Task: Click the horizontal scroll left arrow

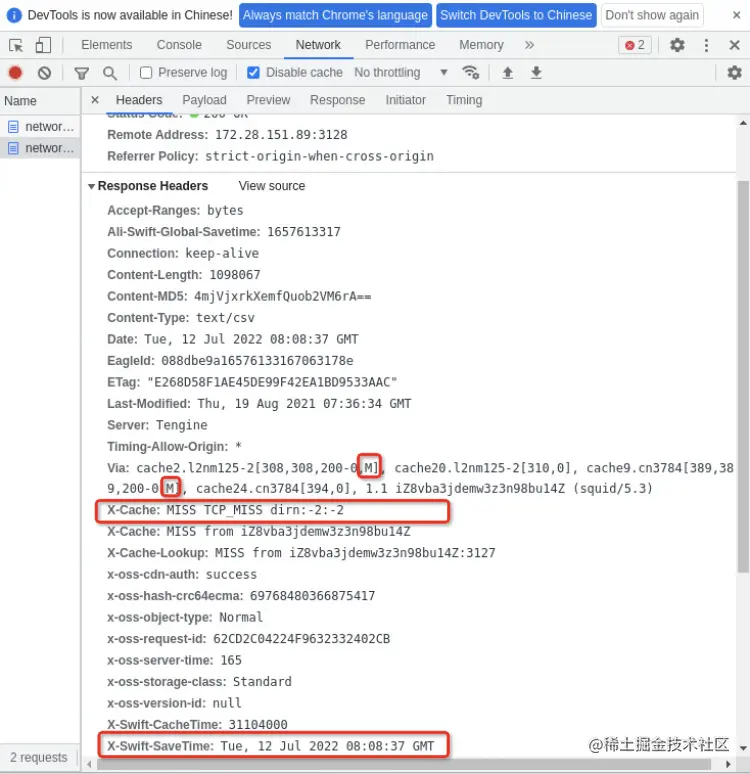Action: click(x=89, y=764)
